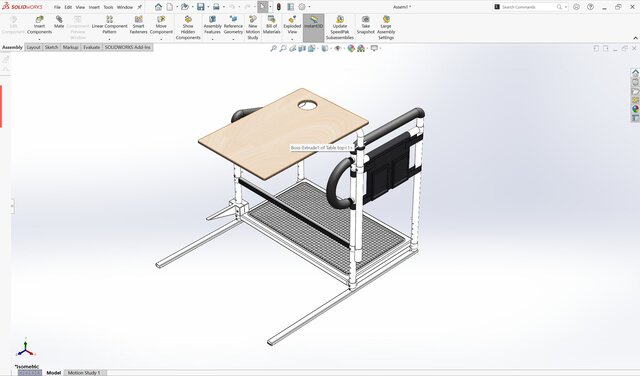Click Show Hidden Components

(188, 28)
